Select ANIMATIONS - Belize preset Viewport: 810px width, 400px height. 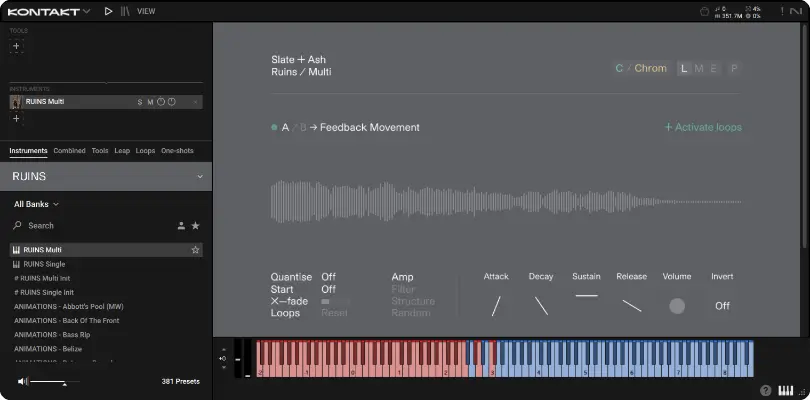[x=106, y=349]
